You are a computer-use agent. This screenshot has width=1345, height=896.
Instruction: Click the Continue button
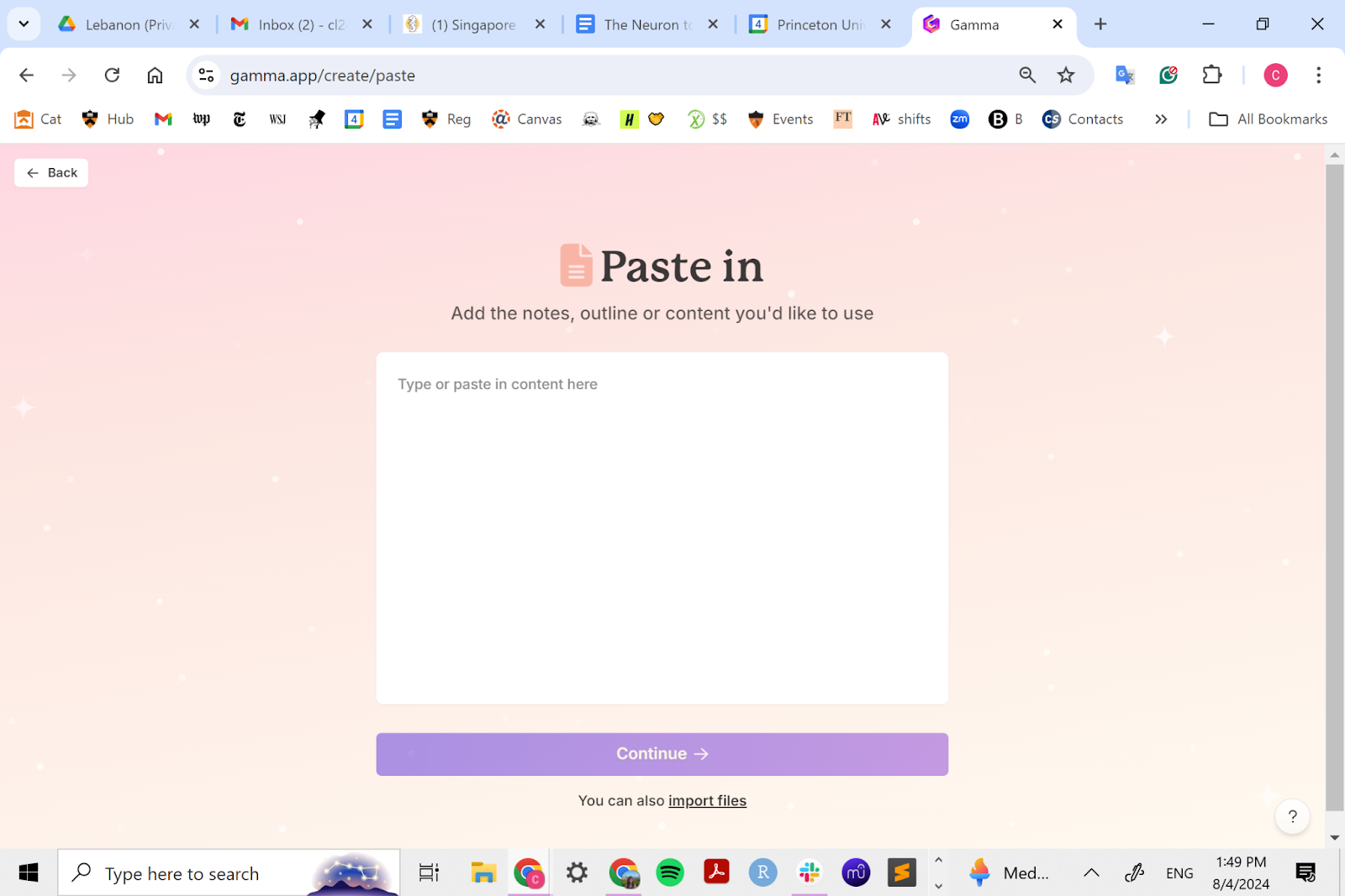click(x=662, y=754)
